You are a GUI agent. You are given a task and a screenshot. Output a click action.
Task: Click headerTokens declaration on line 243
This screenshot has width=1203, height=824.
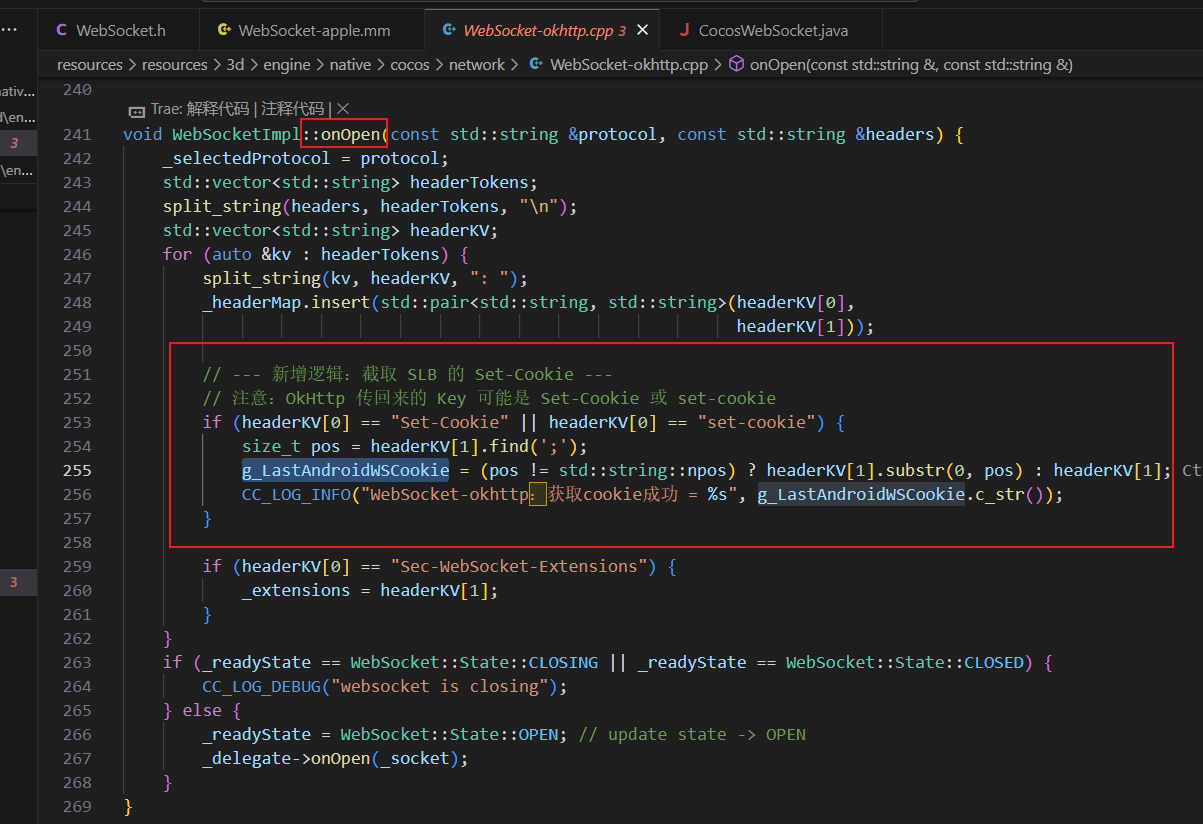470,182
